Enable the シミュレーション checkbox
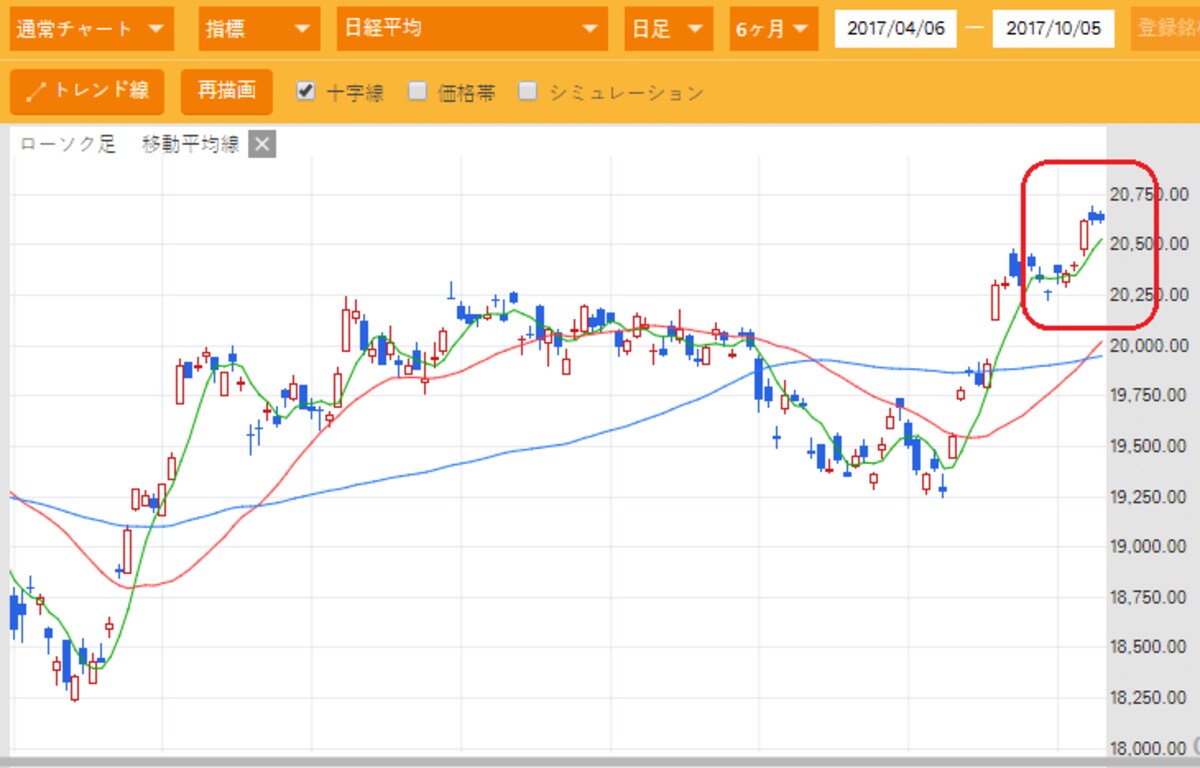Viewport: 1200px width, 768px height. 528,91
